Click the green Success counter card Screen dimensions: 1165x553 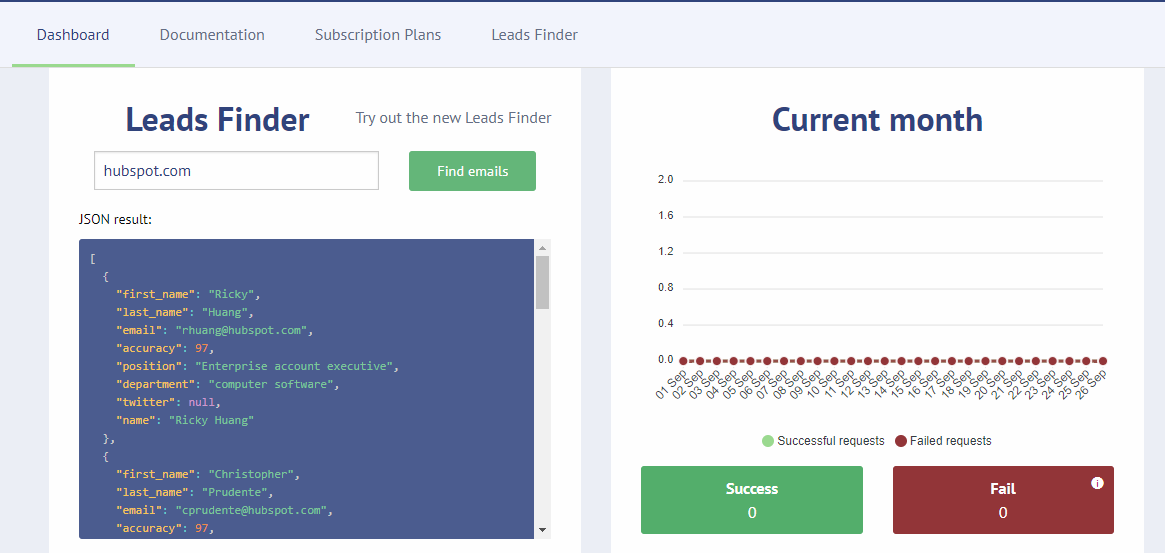[752, 499]
